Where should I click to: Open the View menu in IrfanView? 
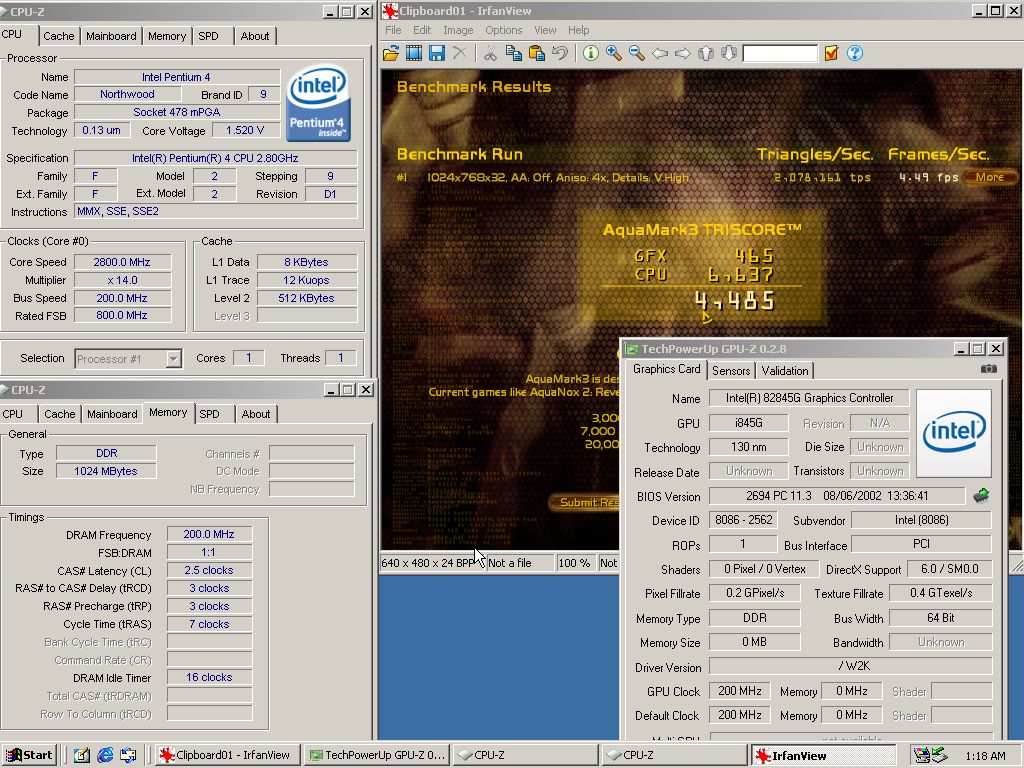545,30
